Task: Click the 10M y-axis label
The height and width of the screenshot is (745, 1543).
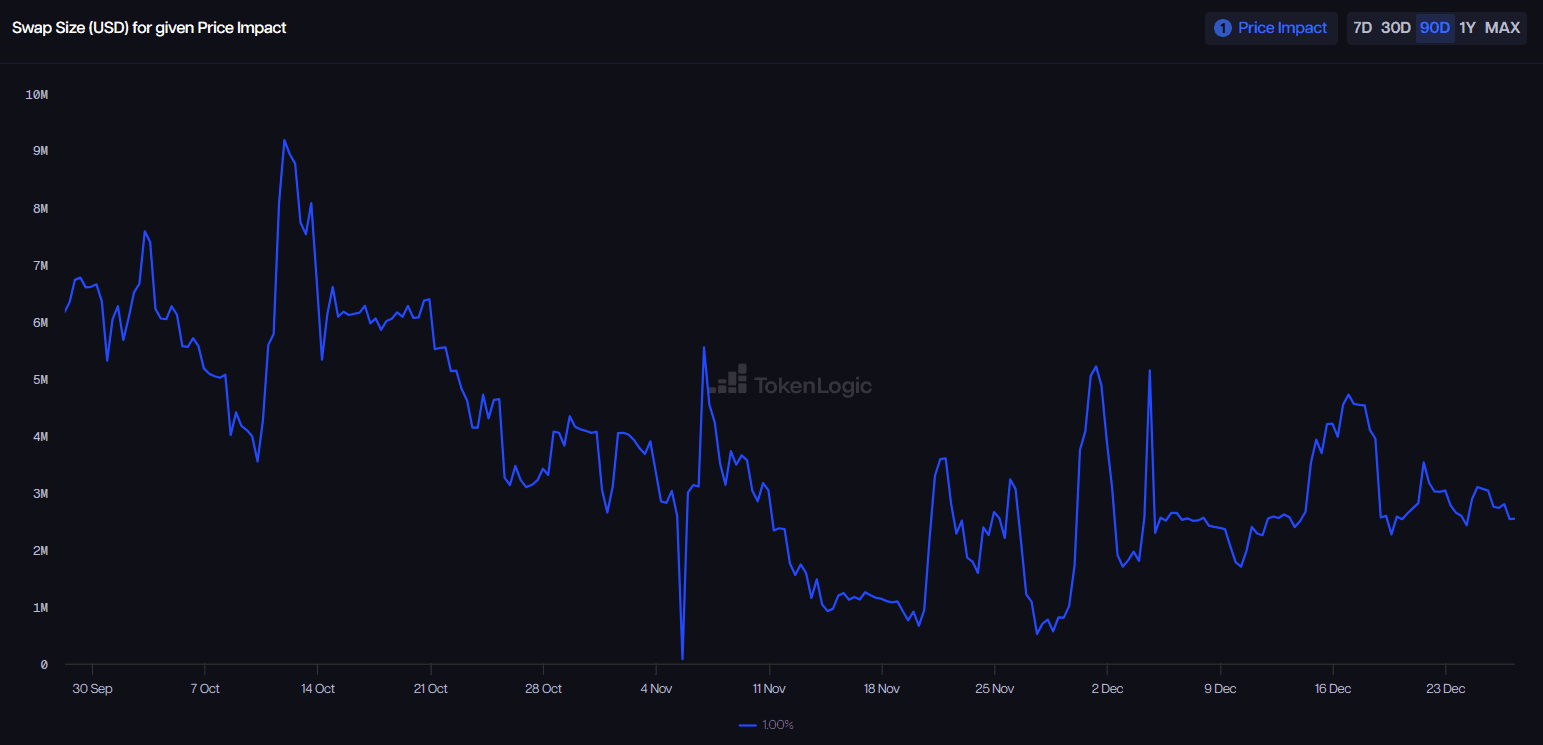Action: click(37, 95)
